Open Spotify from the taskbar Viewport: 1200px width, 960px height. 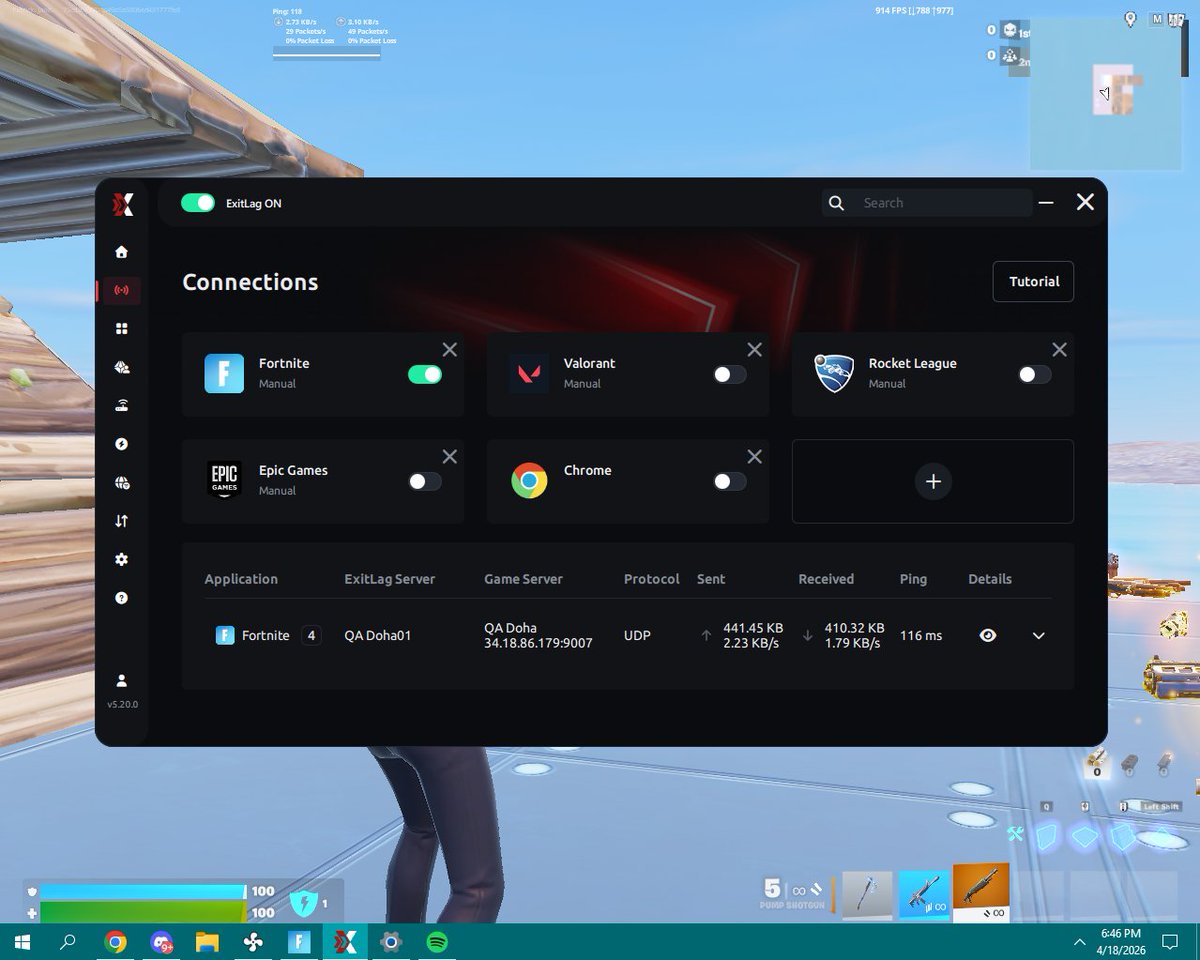coord(437,942)
